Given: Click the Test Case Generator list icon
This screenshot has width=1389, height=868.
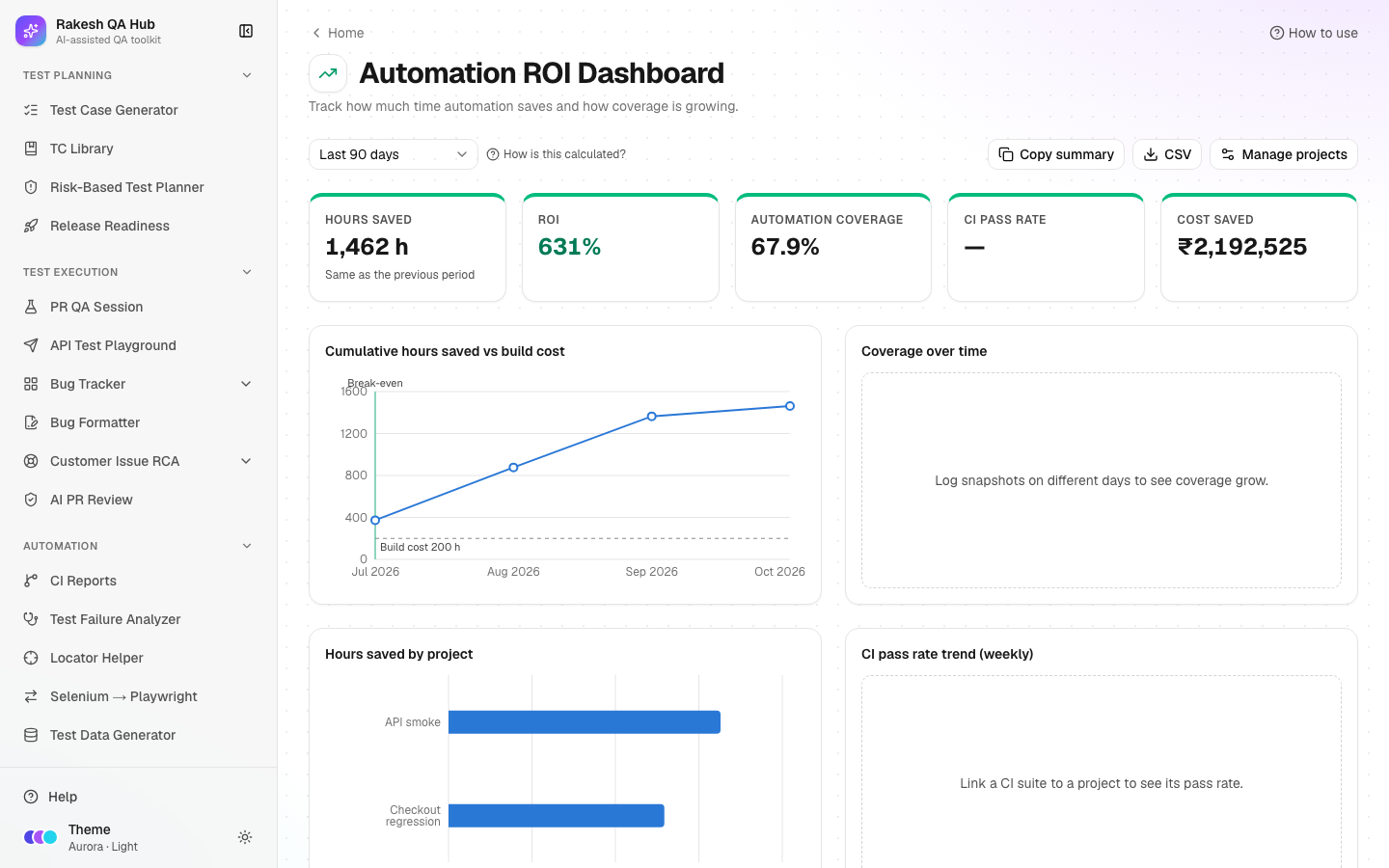Looking at the screenshot, I should tap(31, 110).
